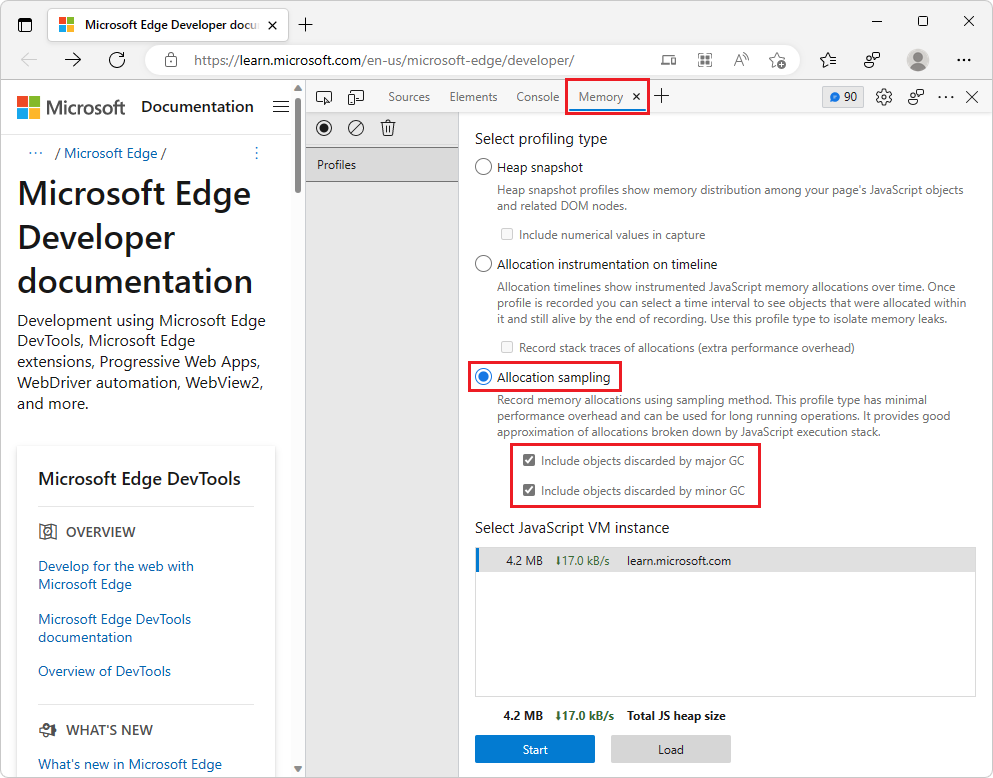The image size is (993, 778).
Task: Close the Memory tab
Action: click(x=636, y=96)
